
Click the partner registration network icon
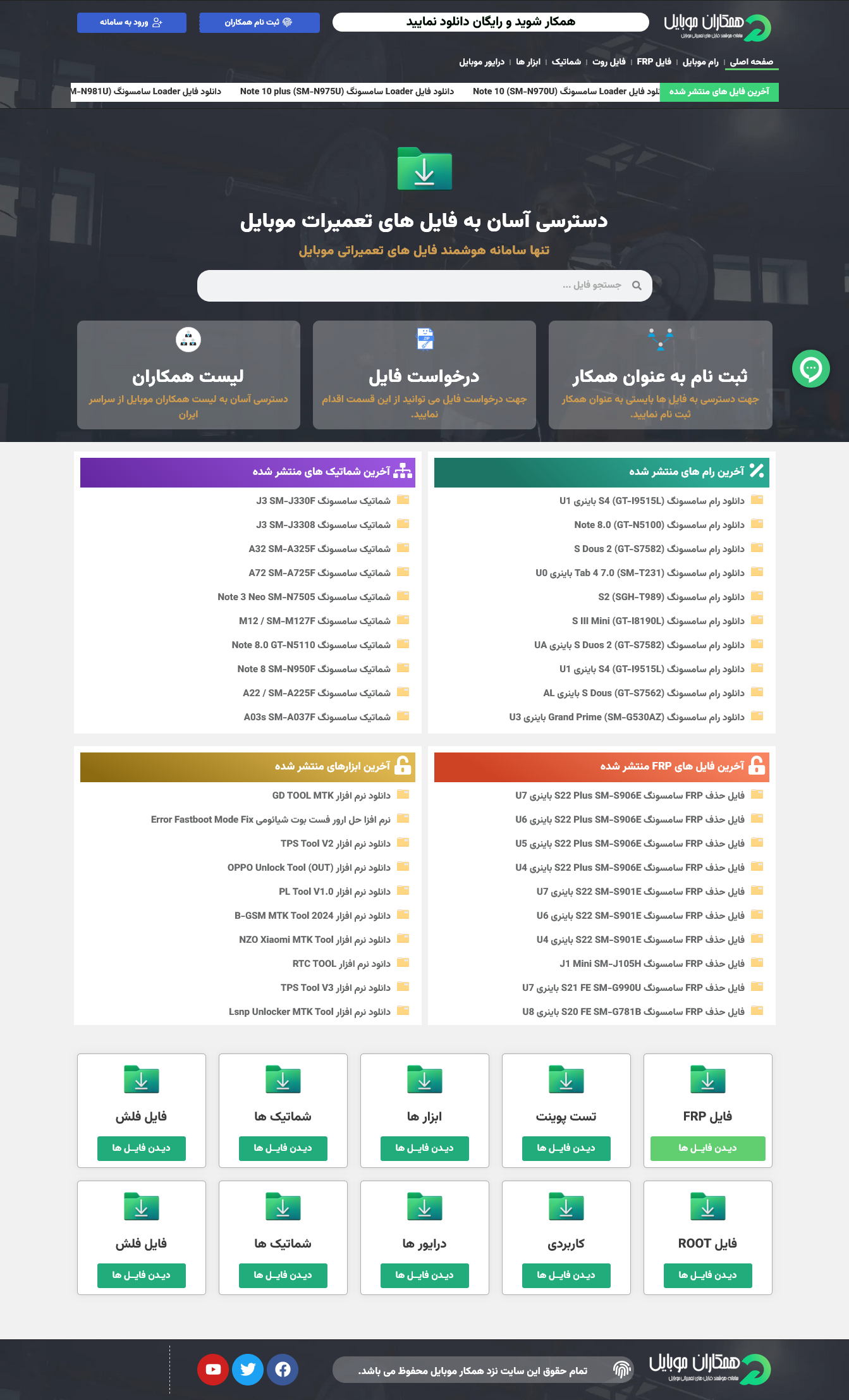click(661, 339)
